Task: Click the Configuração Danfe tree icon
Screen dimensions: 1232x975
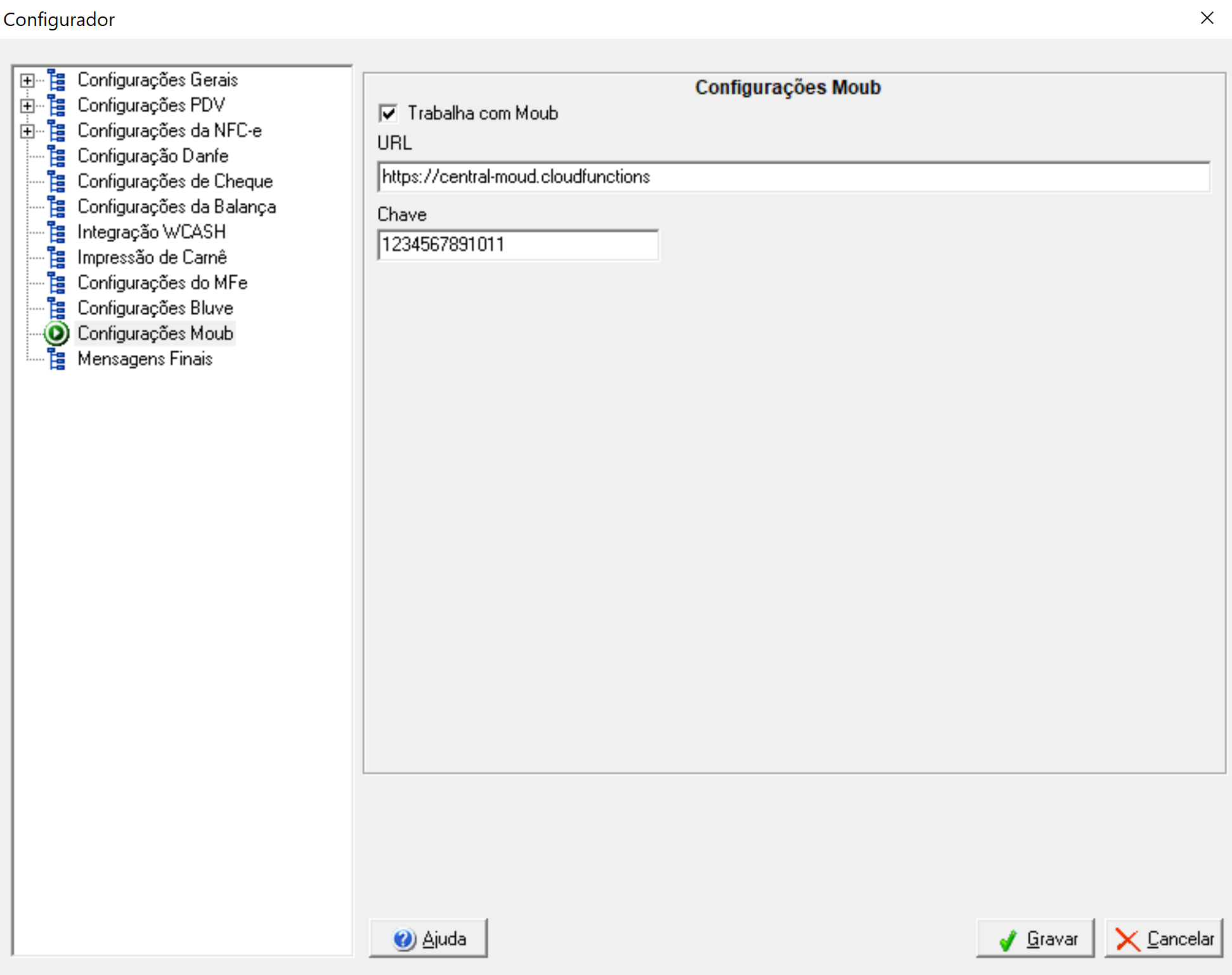Action: [56, 156]
